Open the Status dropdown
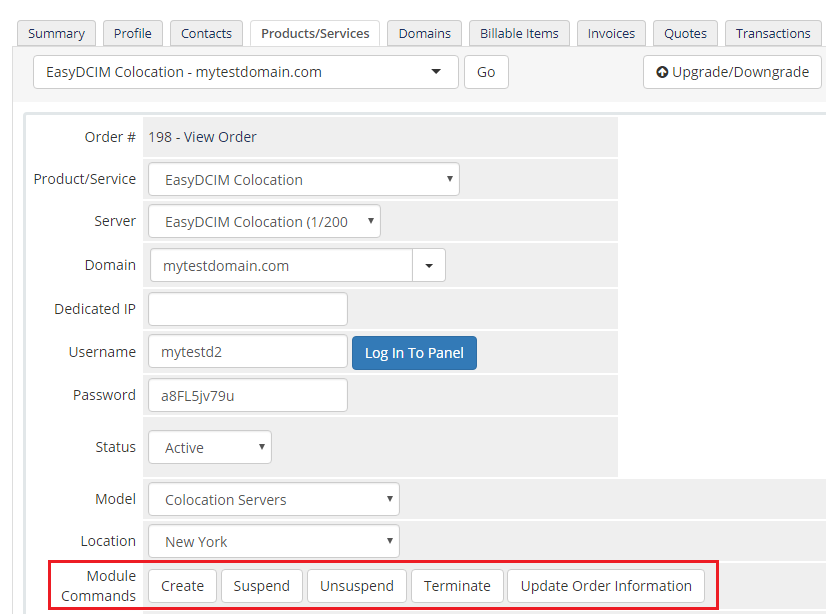This screenshot has height=614, width=826. [210, 448]
